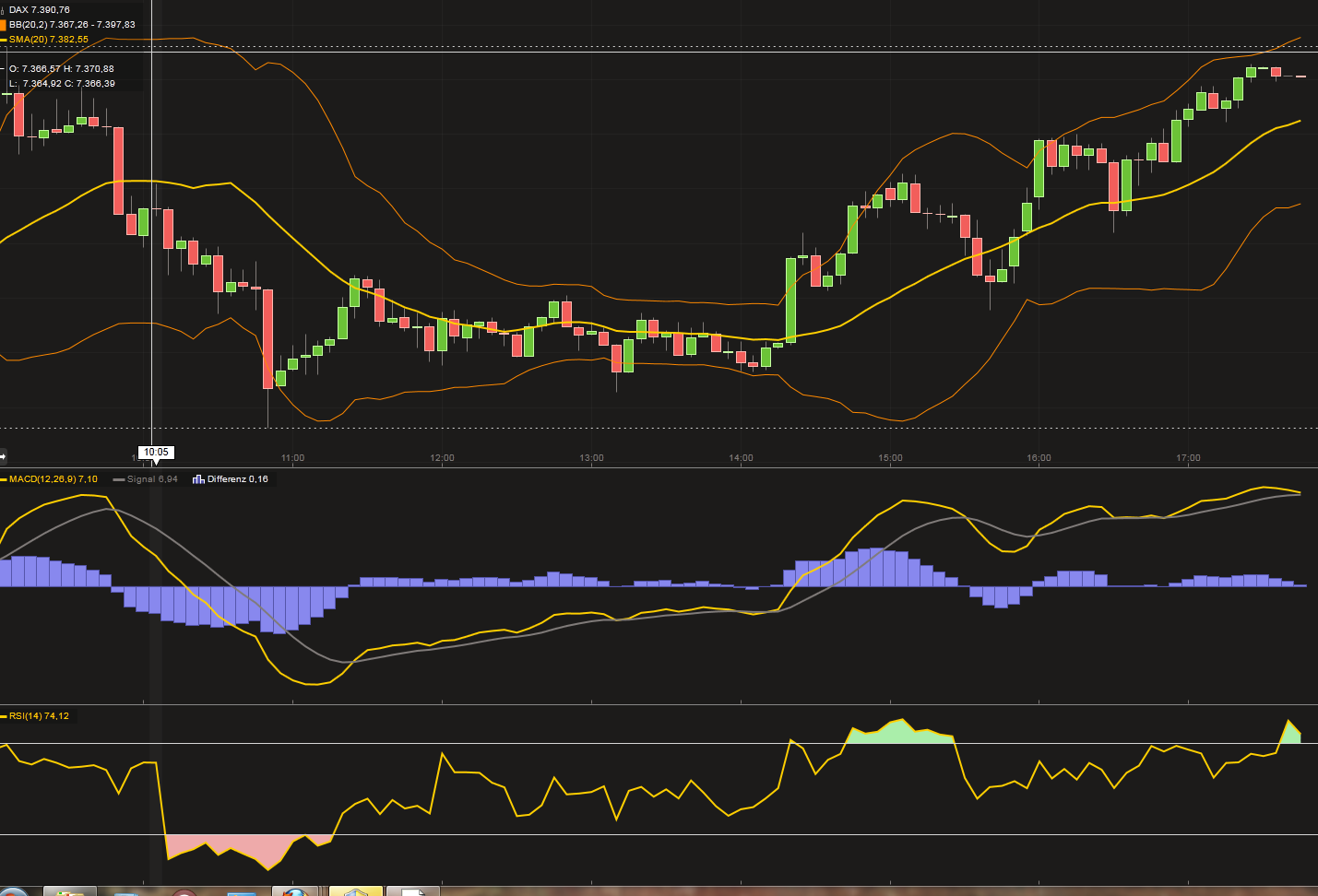The height and width of the screenshot is (896, 1318).
Task: Click the 14:00 time axis label
Action: 741,458
